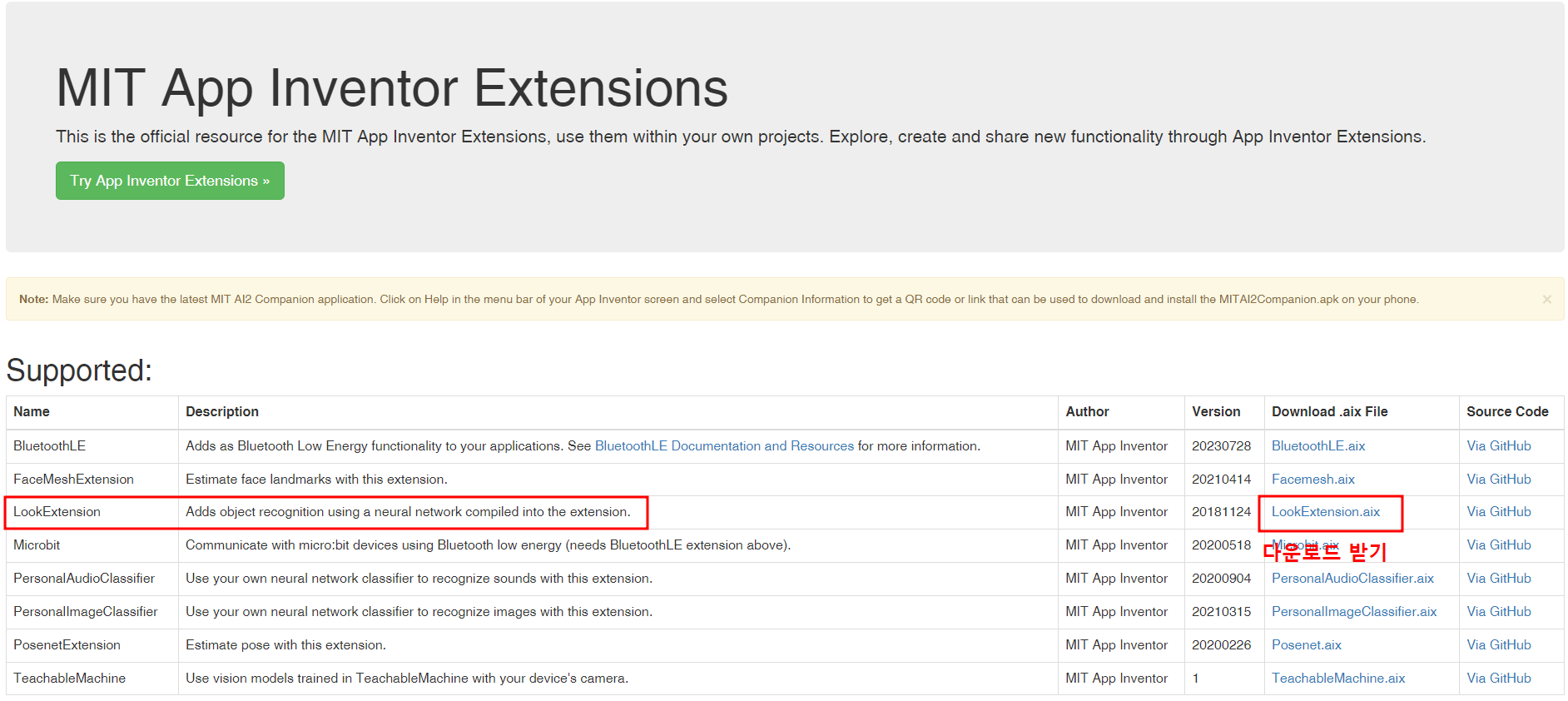Click the 'recognize images' description text

point(419,612)
